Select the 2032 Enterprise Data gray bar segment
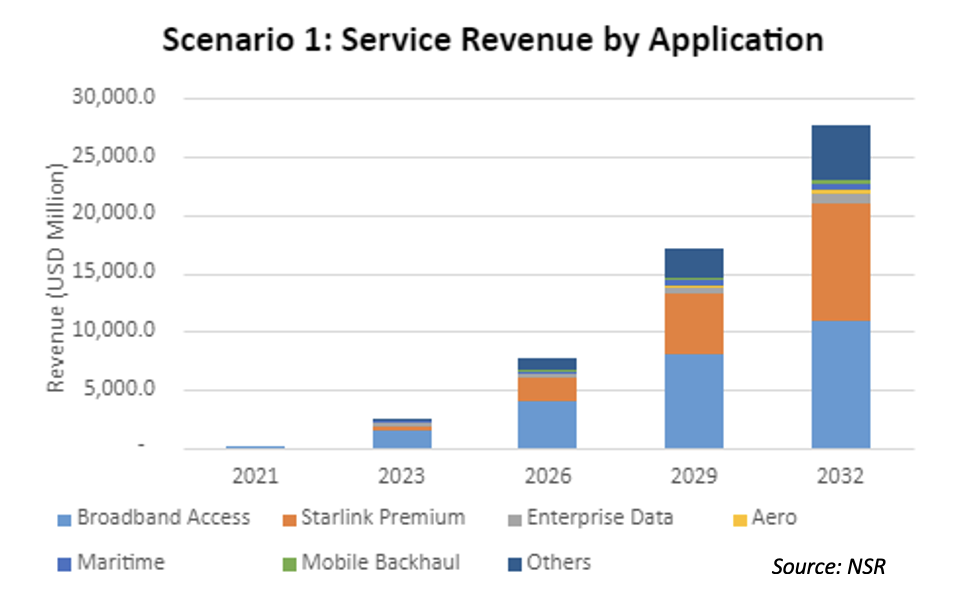The height and width of the screenshot is (614, 962). tap(841, 199)
